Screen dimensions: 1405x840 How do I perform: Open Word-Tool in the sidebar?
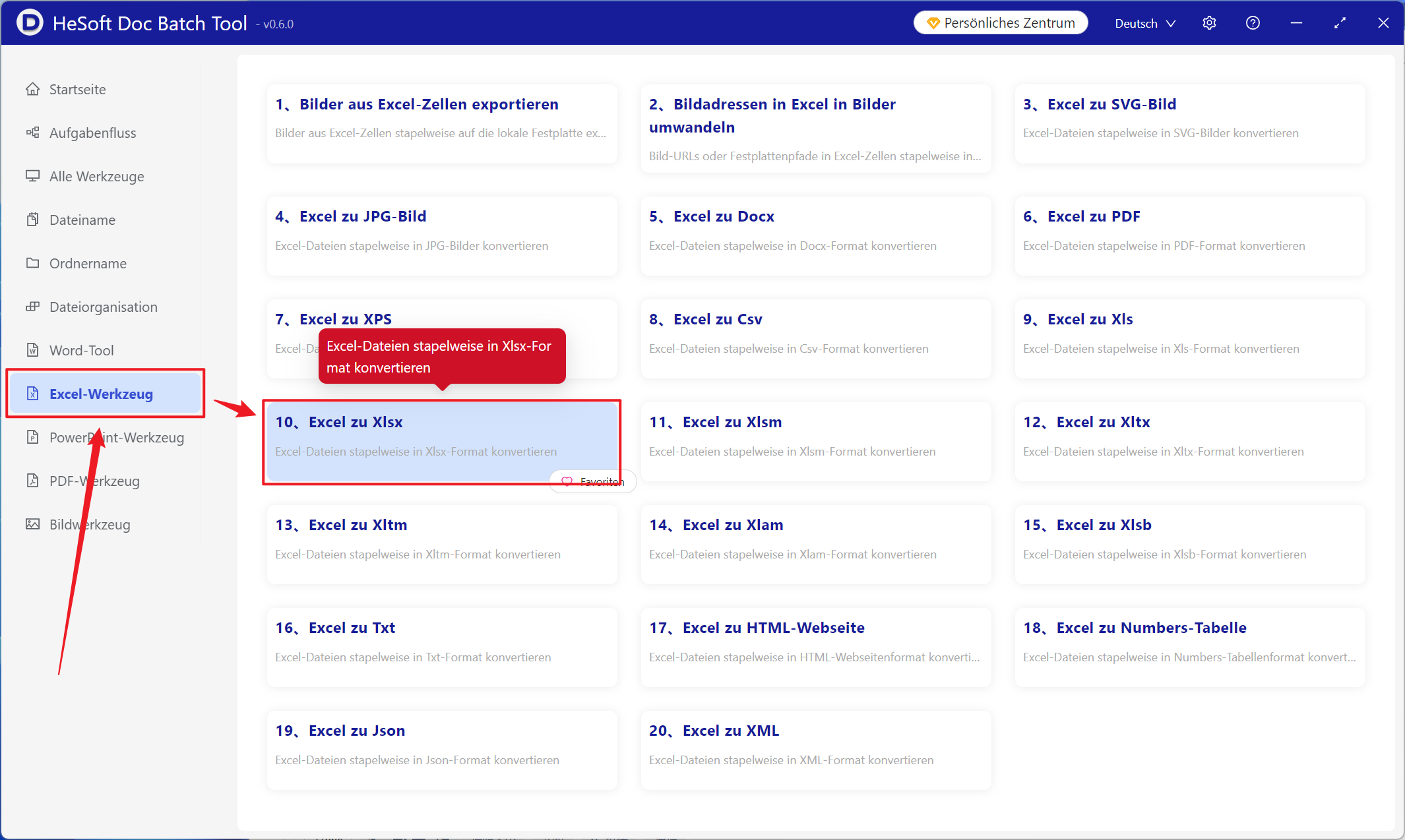pos(106,350)
